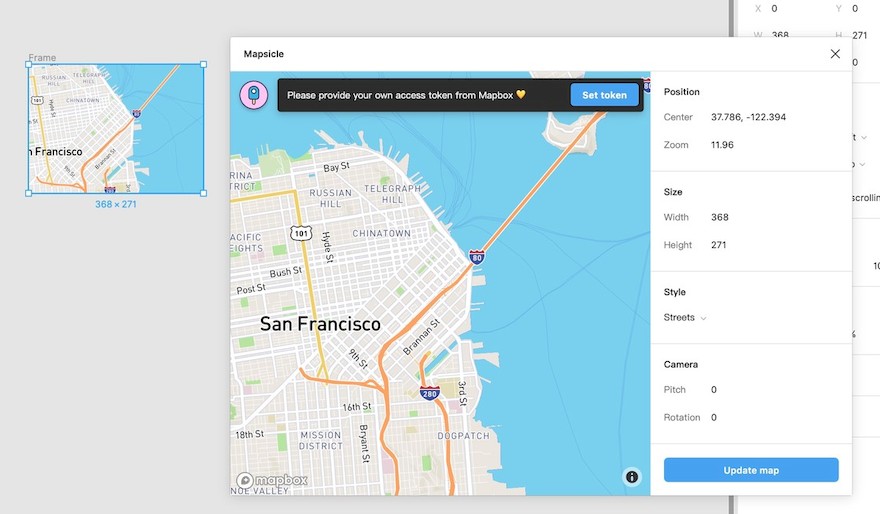Click the Bryant St street label
This screenshot has height=514, width=880.
coord(365,443)
